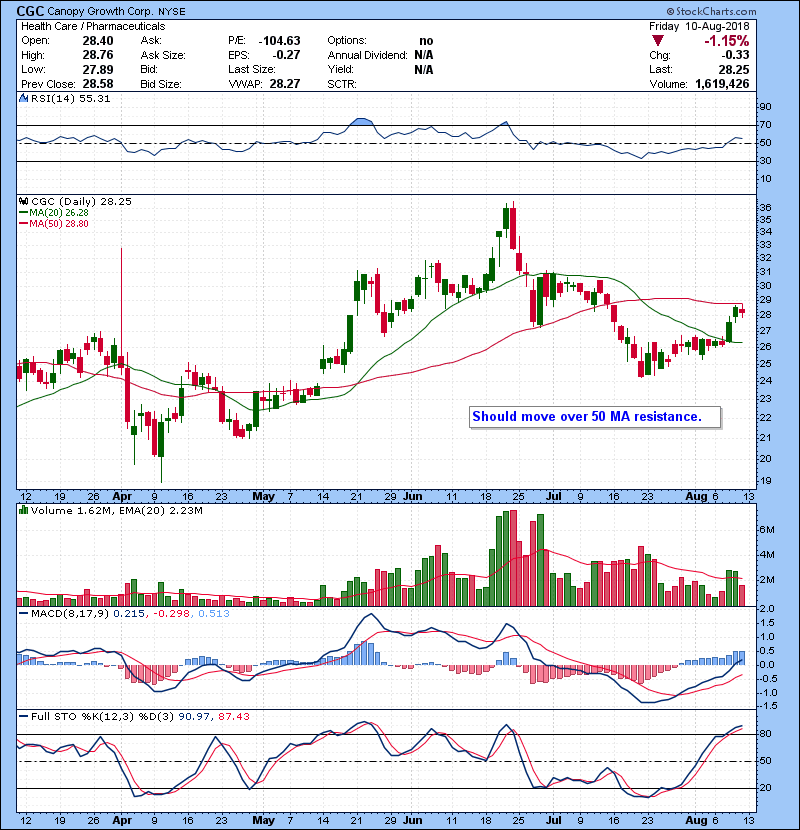Click the Bid Size label
The height and width of the screenshot is (830, 800).
click(x=161, y=84)
